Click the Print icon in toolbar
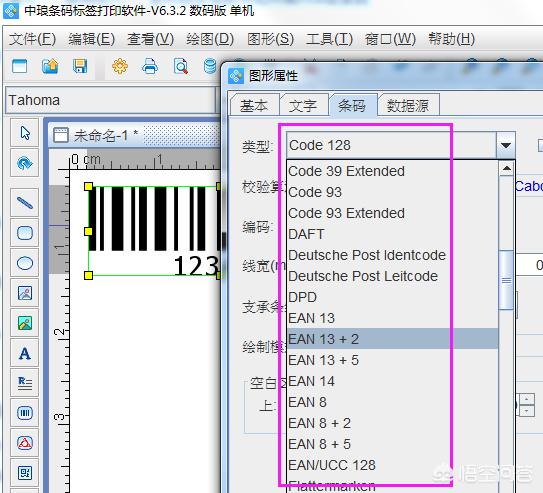 point(150,66)
